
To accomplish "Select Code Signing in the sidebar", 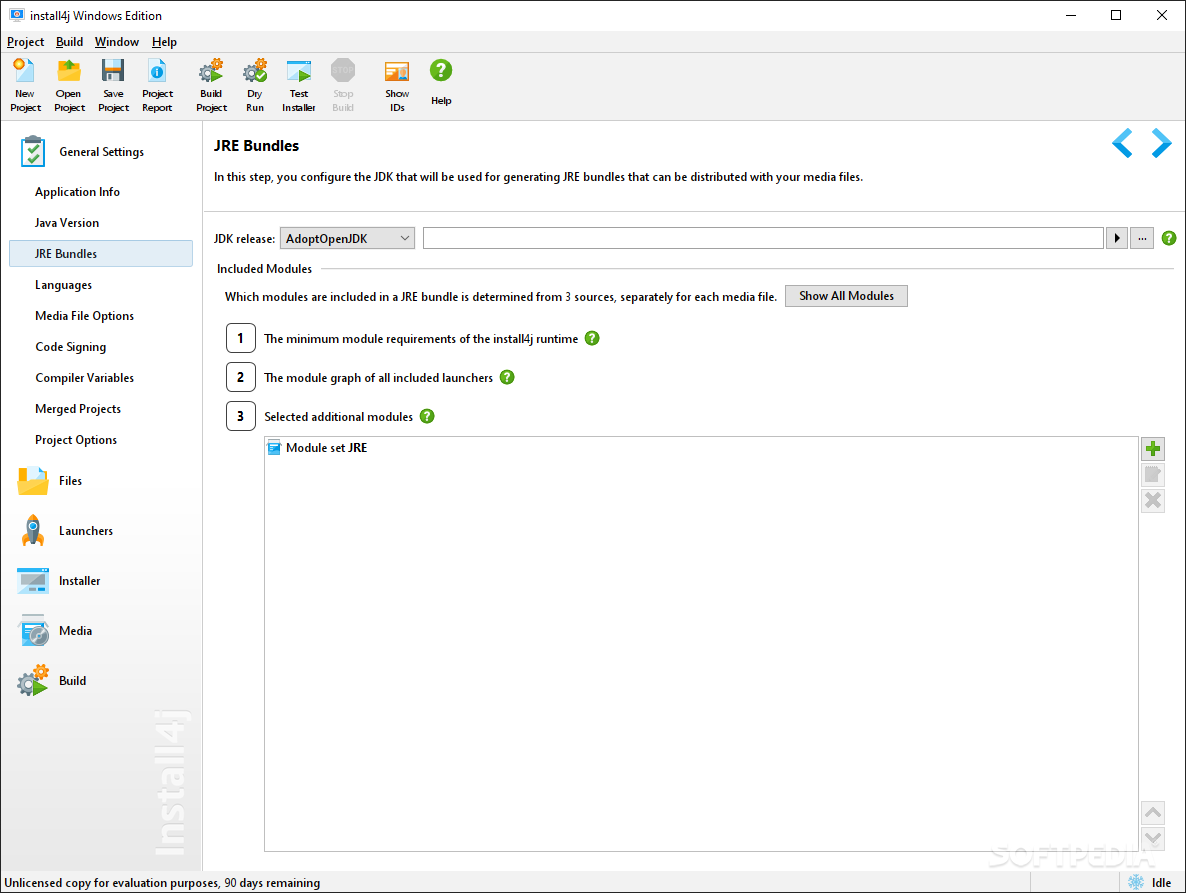I will (x=101, y=347).
